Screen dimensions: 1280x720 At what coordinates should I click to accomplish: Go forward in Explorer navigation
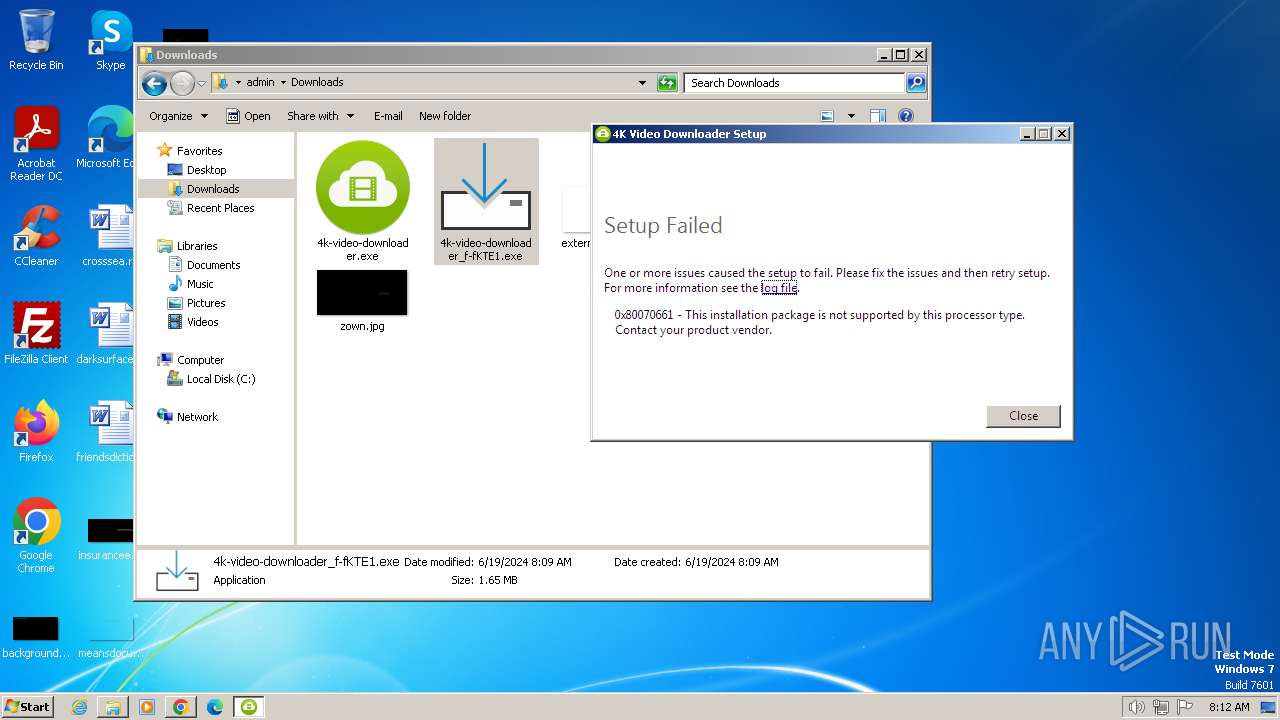[182, 83]
